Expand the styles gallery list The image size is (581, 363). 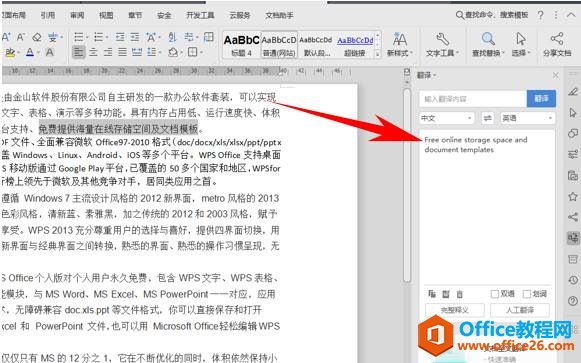(x=378, y=54)
